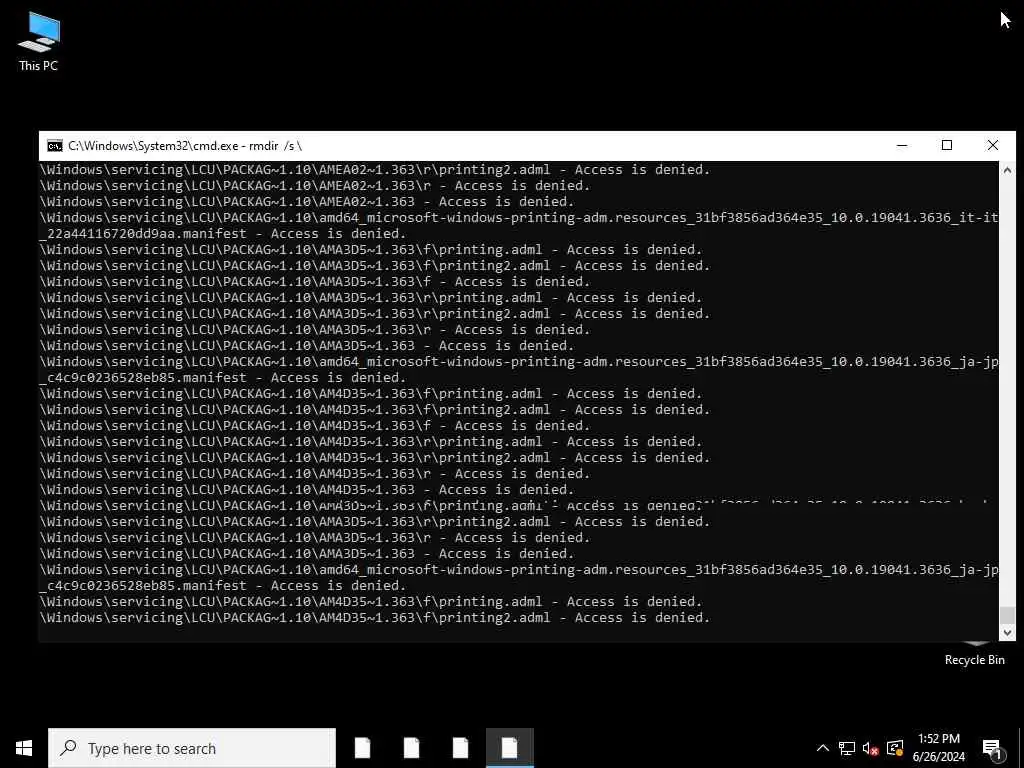Click the AM4D35~1.363\r\printing.adml line

pos(371,441)
